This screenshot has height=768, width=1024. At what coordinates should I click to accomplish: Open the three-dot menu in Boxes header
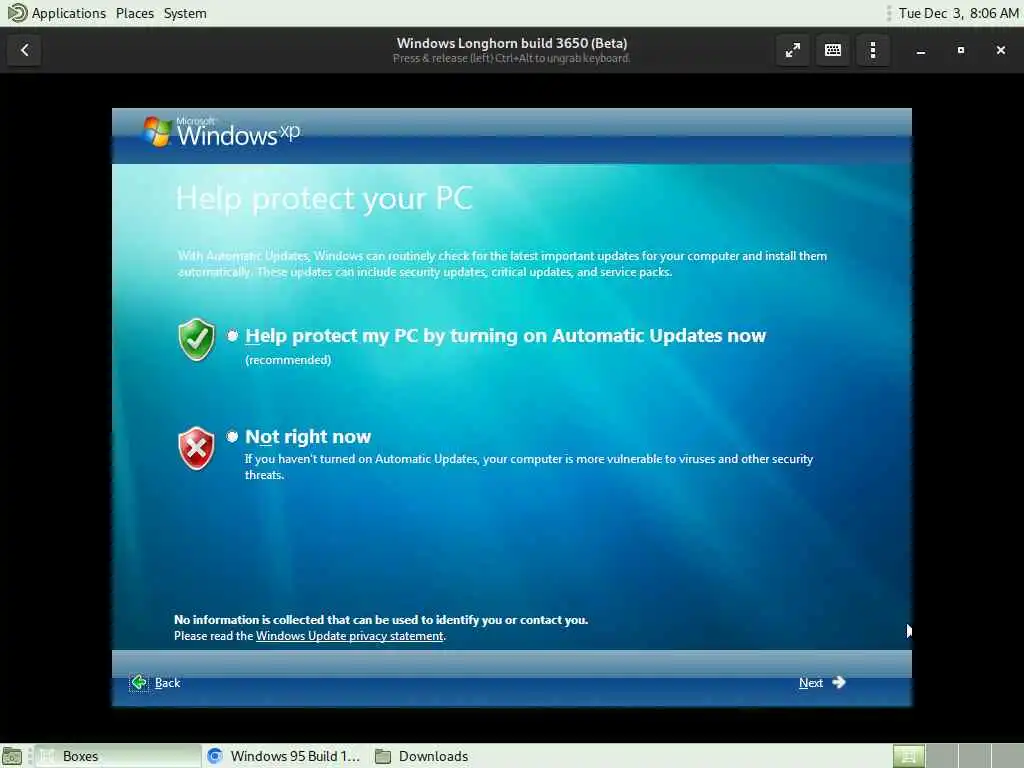pos(873,50)
